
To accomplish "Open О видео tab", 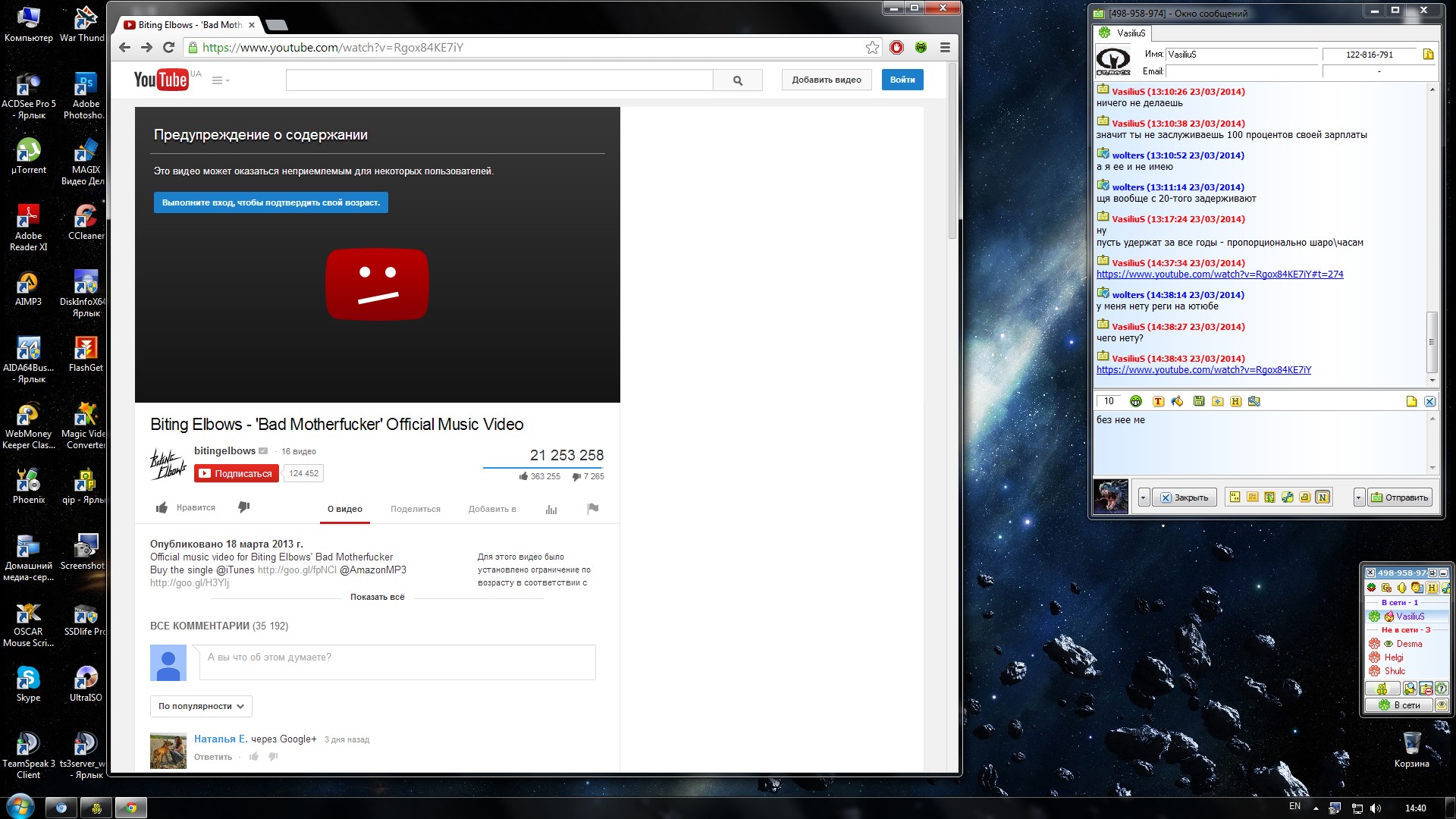I will pyautogui.click(x=345, y=509).
